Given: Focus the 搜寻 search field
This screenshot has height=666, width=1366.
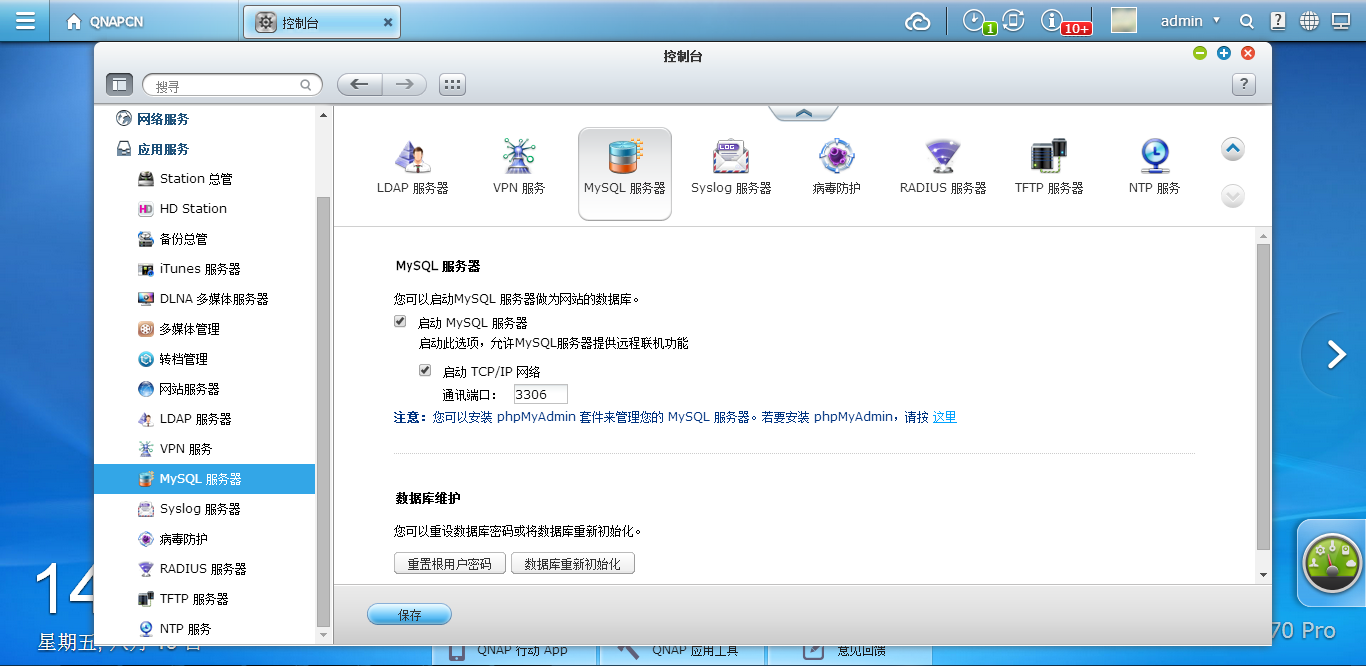Looking at the screenshot, I should click(x=232, y=86).
